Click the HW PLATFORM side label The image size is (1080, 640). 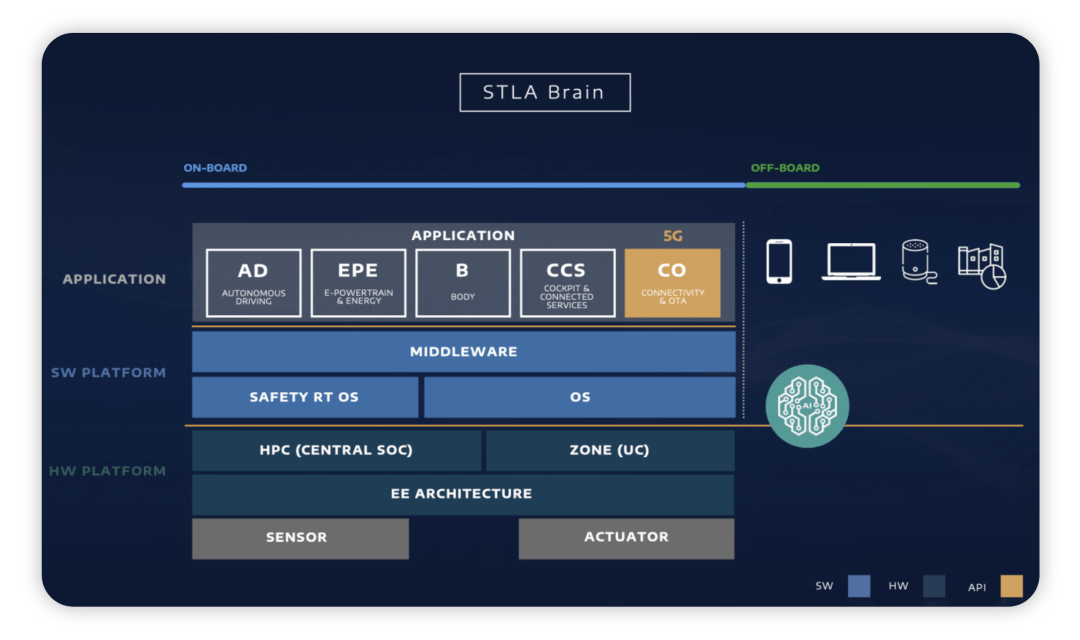click(107, 471)
